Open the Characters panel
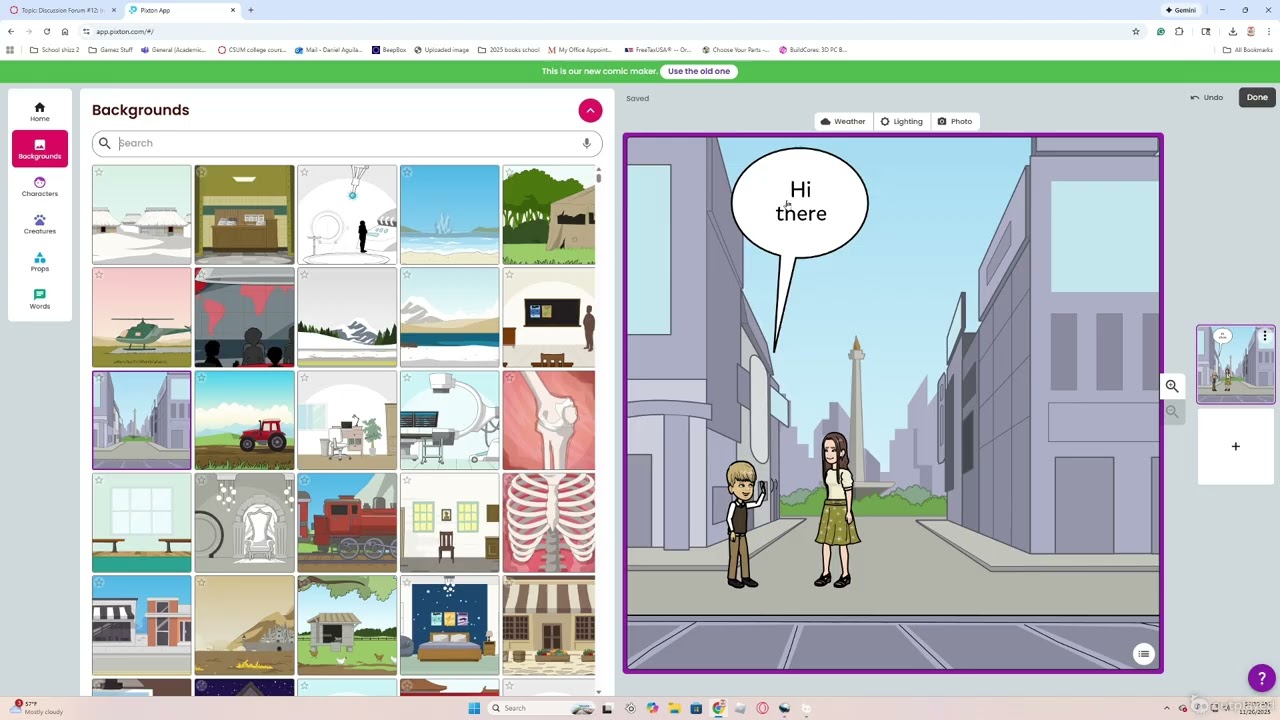Viewport: 1280px width, 720px height. point(40,187)
